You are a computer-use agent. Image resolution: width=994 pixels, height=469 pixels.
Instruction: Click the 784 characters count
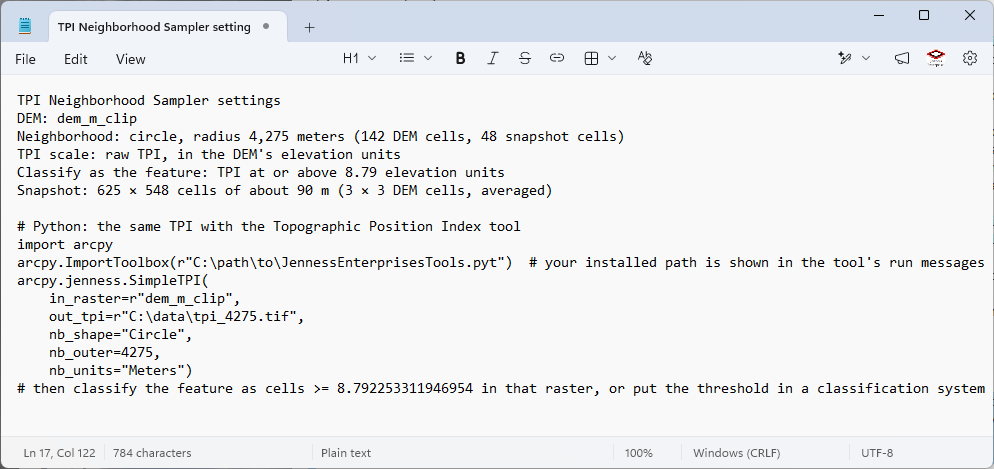tap(152, 453)
